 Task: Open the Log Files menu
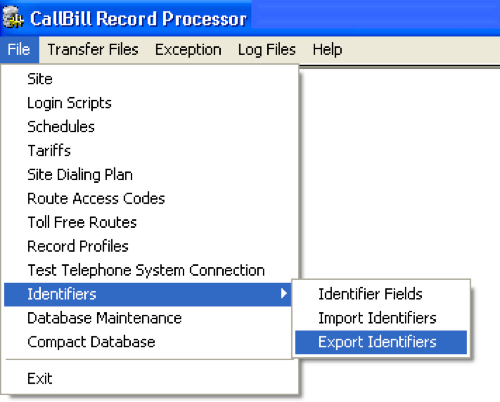pyautogui.click(x=267, y=50)
